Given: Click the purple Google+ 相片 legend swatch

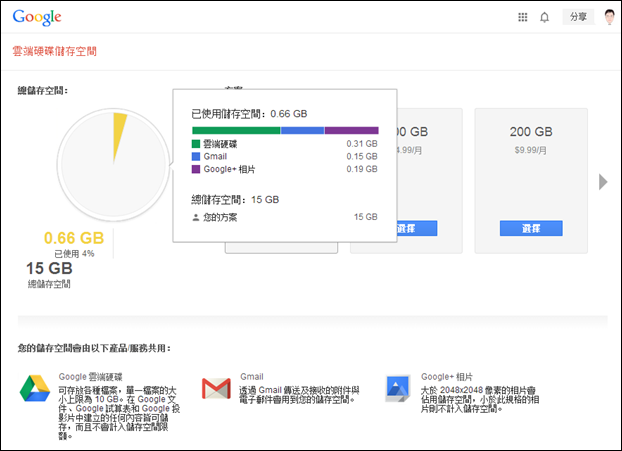Looking at the screenshot, I should click(x=196, y=169).
